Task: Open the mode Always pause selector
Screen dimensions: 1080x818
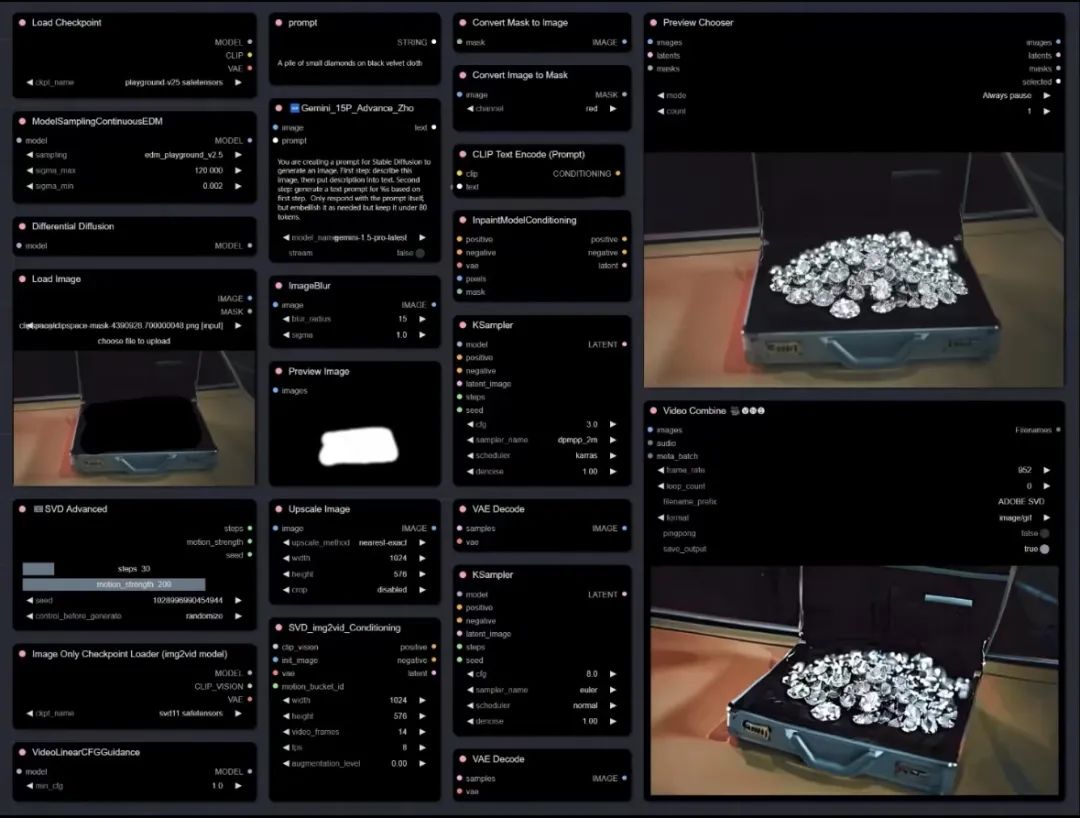Action: 854,95
